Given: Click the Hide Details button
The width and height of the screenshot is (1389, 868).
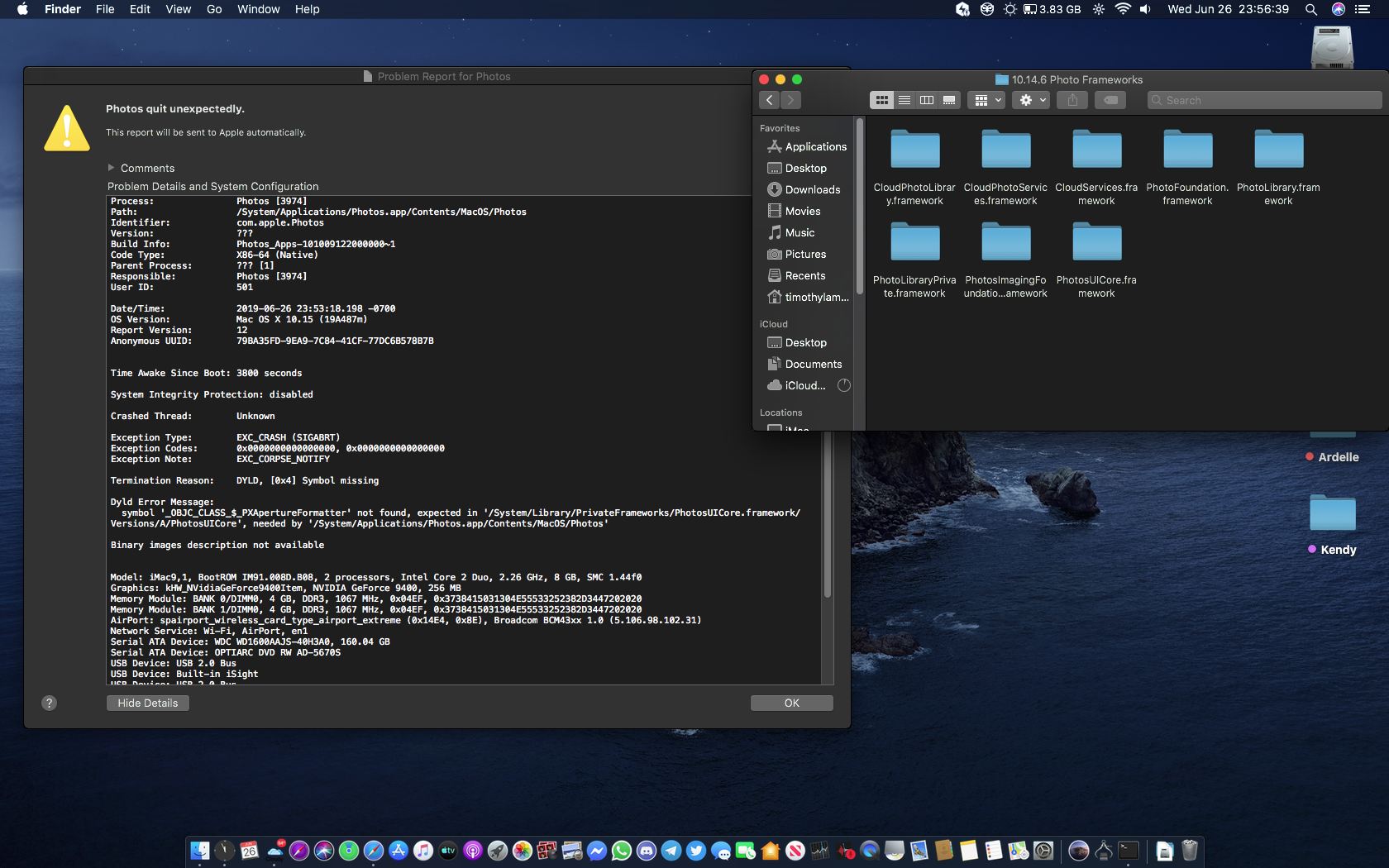Looking at the screenshot, I should tap(148, 703).
